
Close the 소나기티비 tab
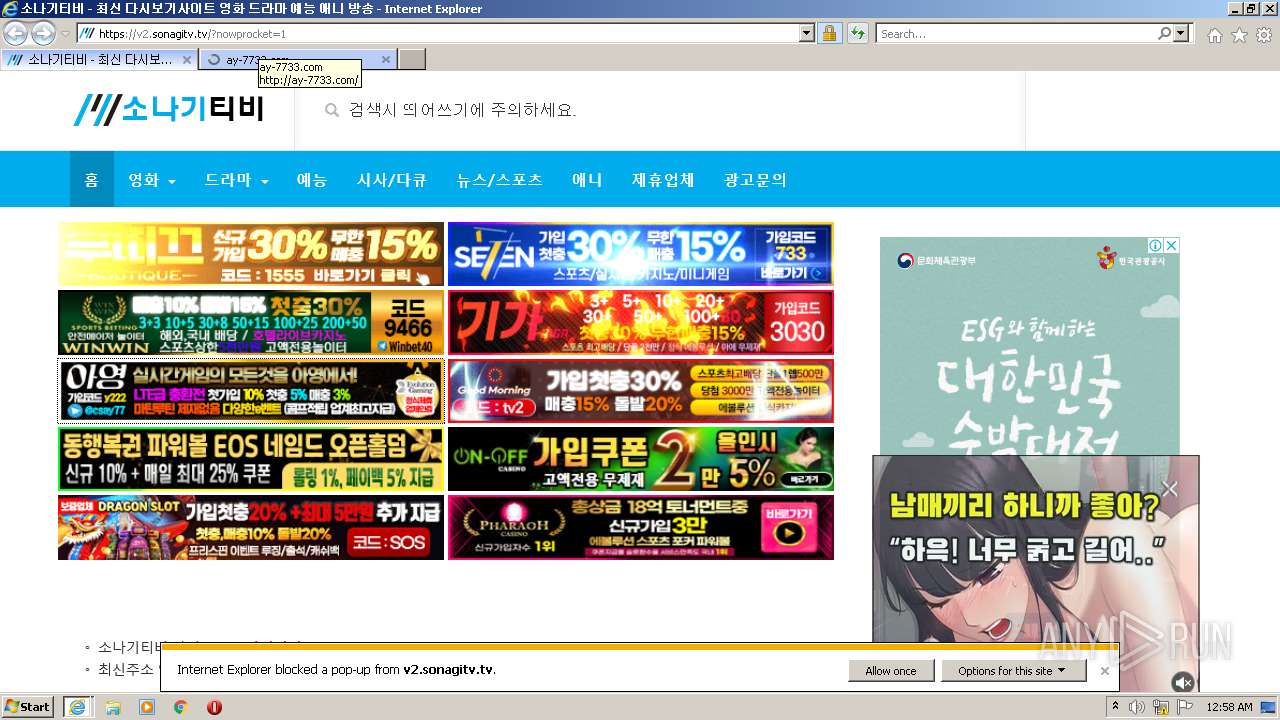186,60
